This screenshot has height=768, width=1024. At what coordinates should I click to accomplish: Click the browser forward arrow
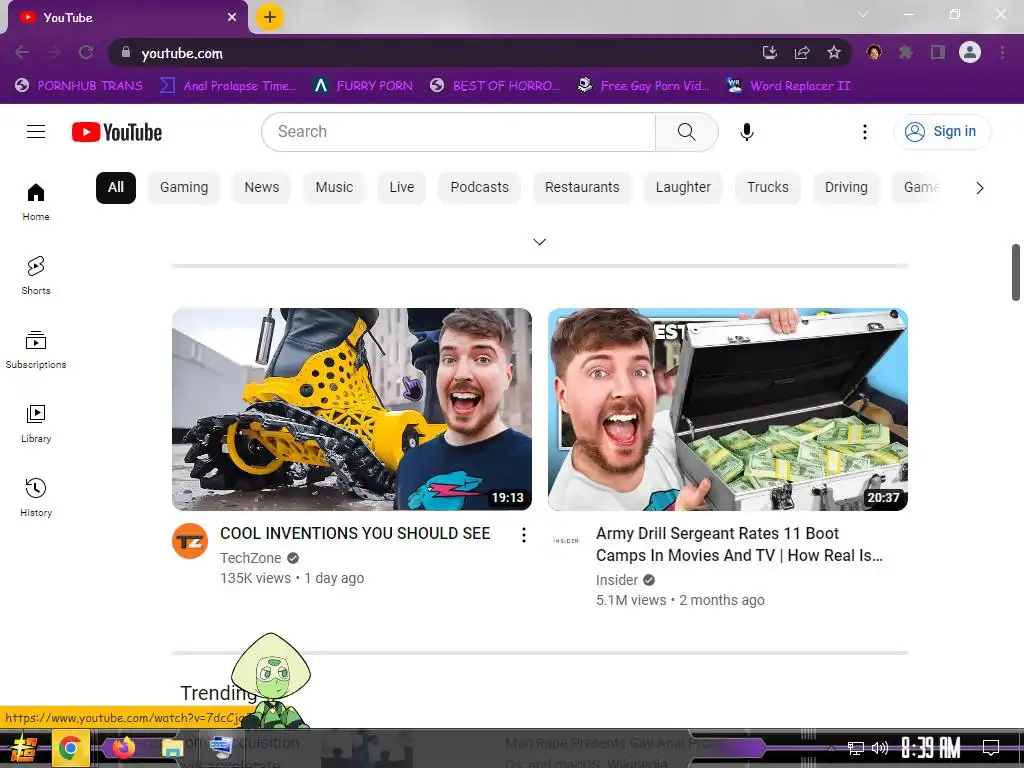pos(54,52)
